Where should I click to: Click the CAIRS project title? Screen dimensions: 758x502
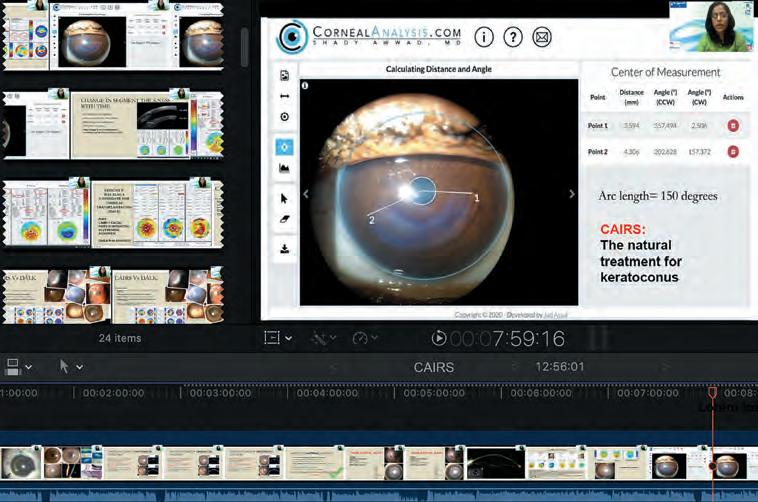[x=434, y=367]
